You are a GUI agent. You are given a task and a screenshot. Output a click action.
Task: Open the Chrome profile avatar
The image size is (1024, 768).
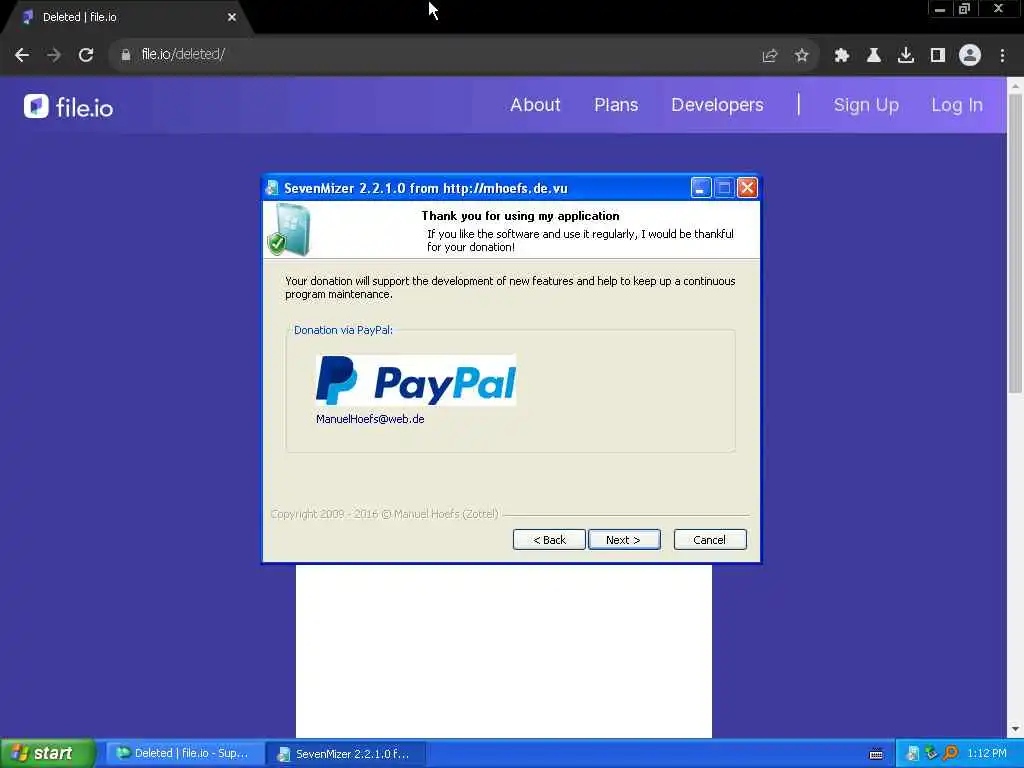(970, 56)
